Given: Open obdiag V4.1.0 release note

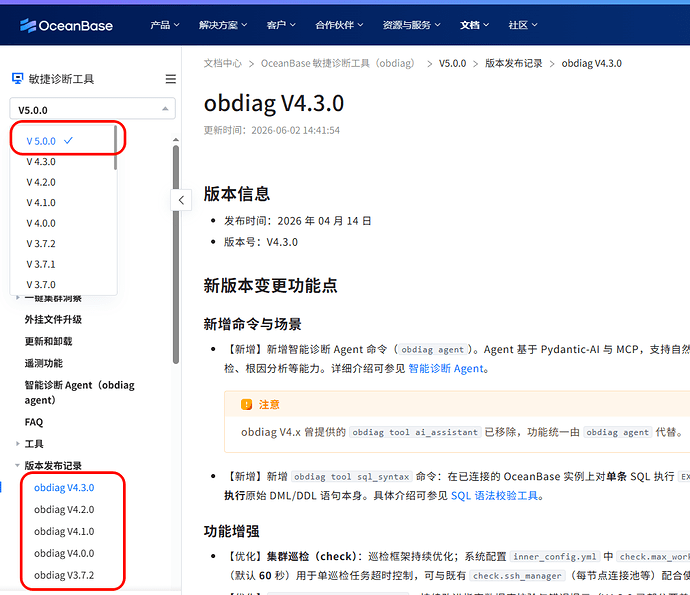Looking at the screenshot, I should tap(64, 532).
